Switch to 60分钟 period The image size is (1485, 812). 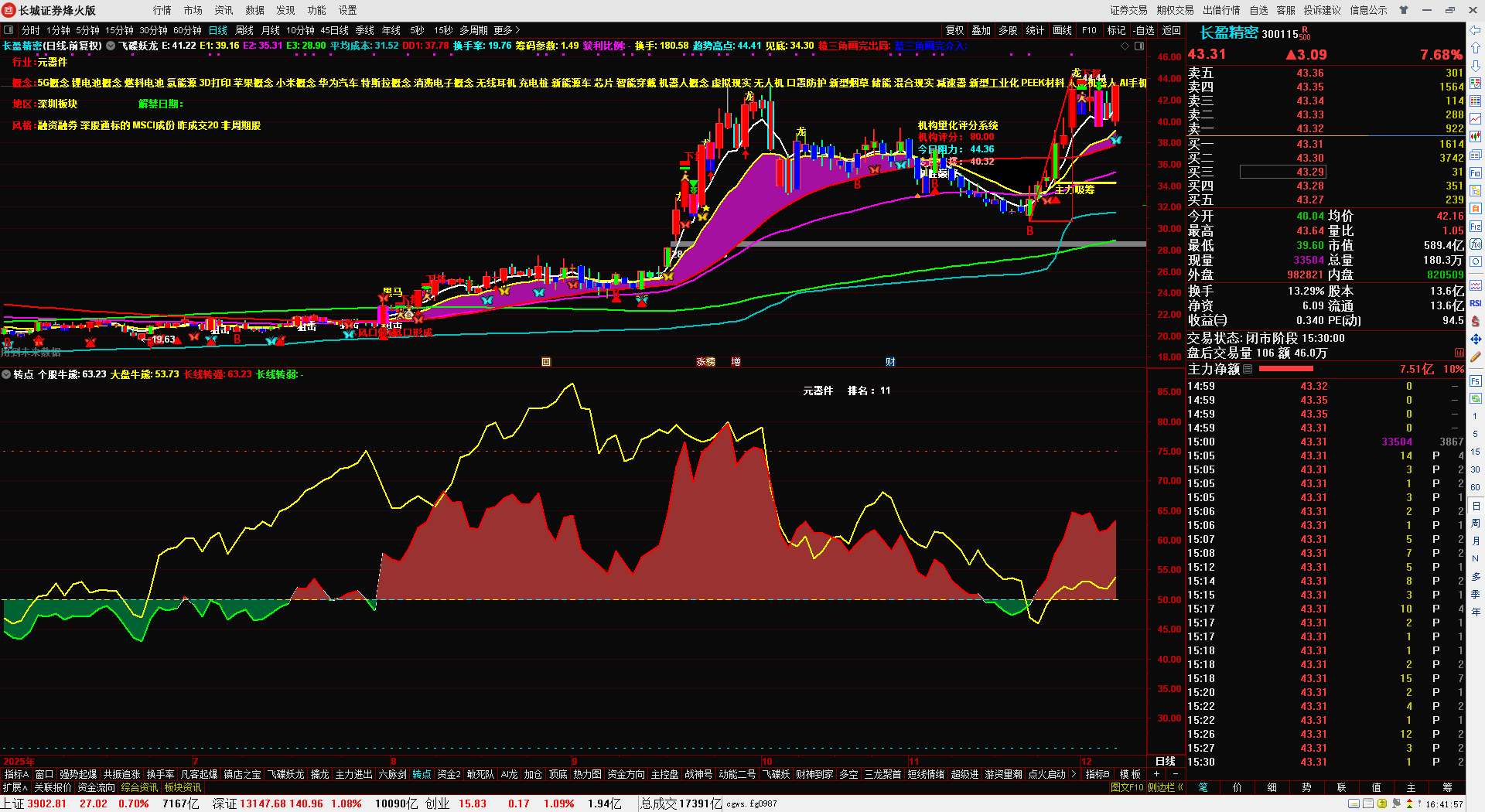187,30
